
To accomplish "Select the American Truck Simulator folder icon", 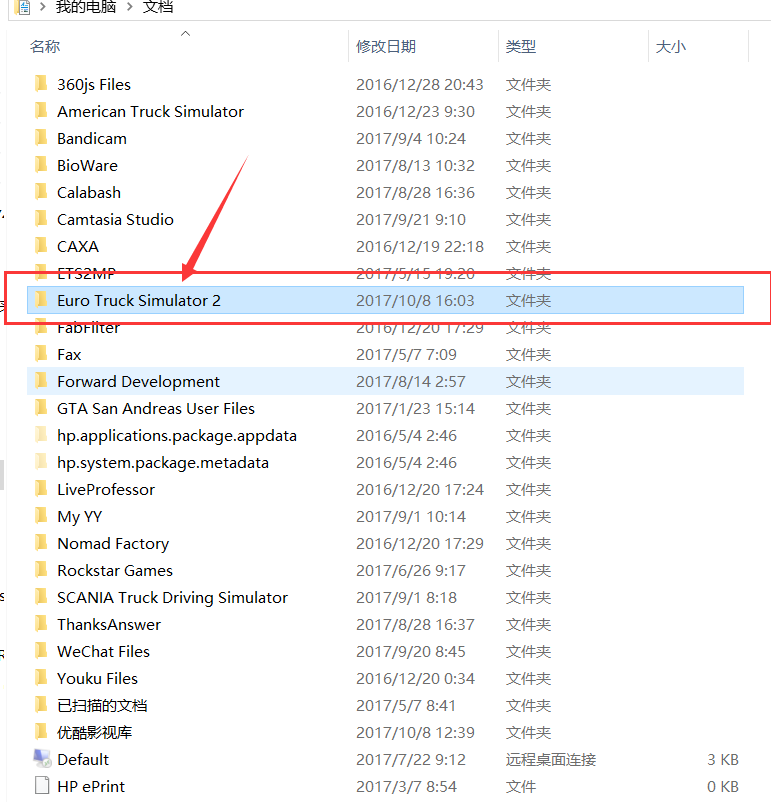I will click(x=41, y=111).
